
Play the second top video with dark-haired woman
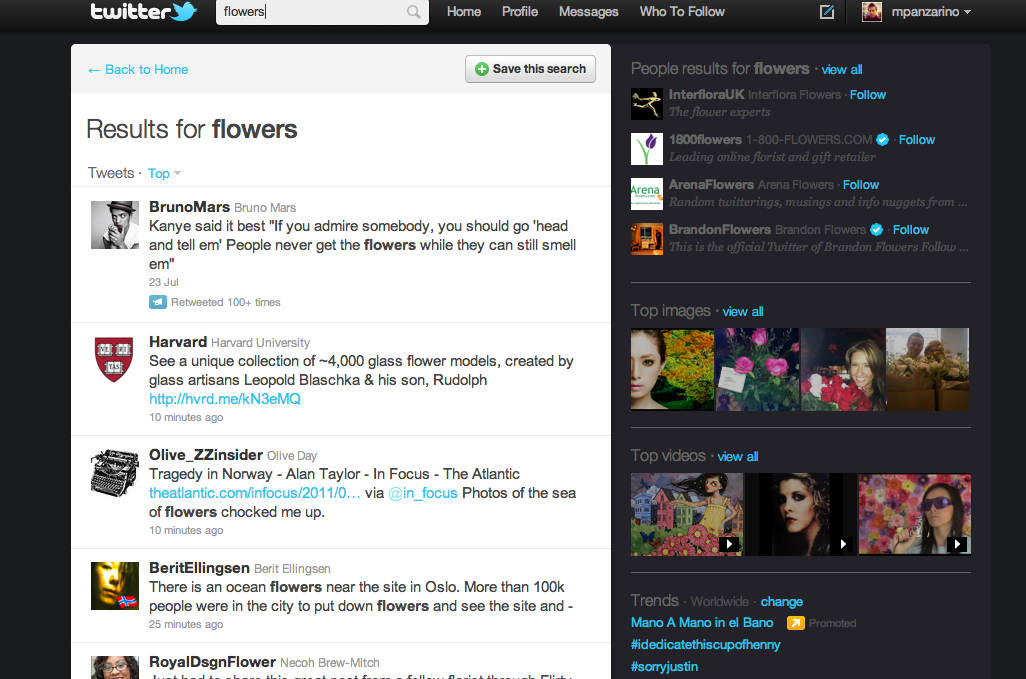click(x=800, y=514)
